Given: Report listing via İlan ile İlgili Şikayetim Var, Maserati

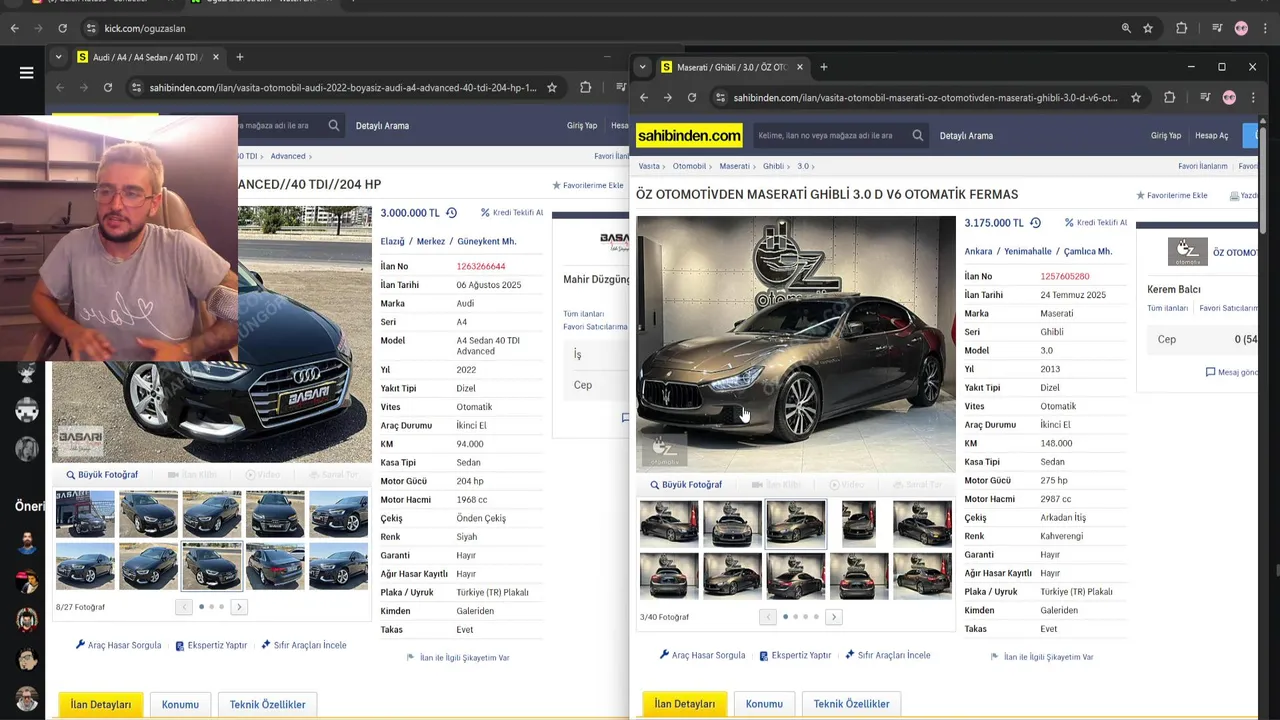Looking at the screenshot, I should 1042,657.
